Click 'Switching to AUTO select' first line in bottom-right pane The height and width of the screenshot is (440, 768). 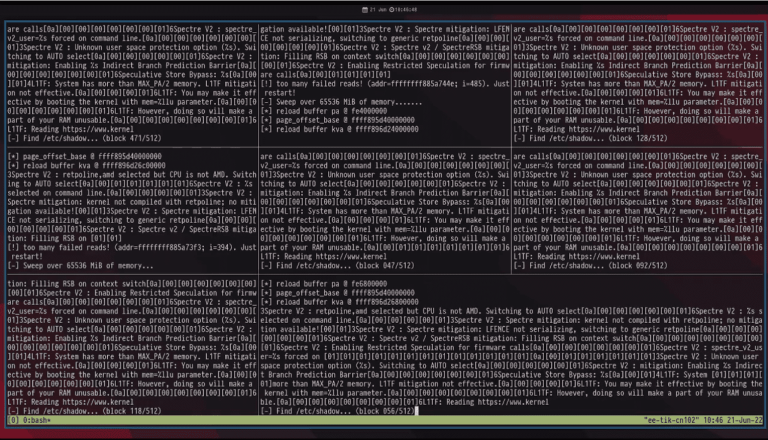coord(511,311)
